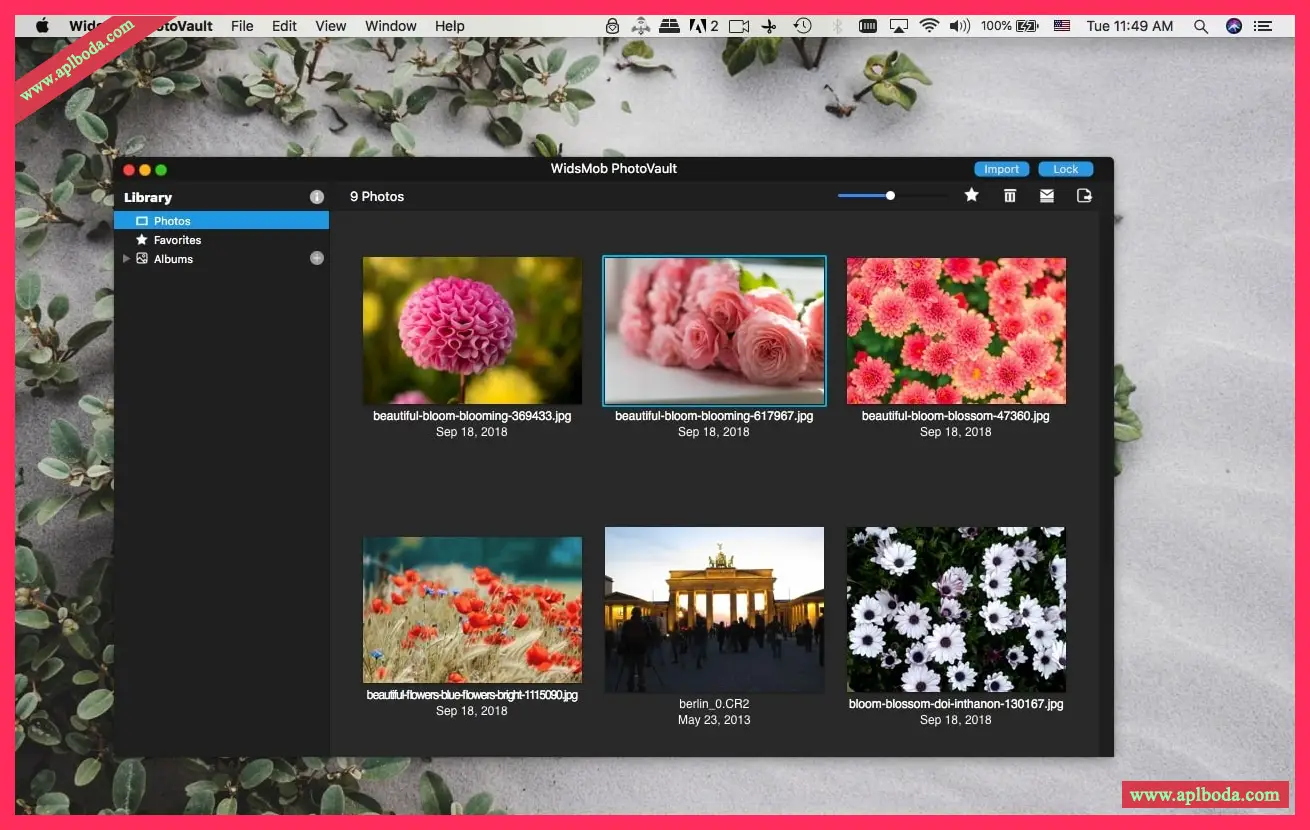Image resolution: width=1310 pixels, height=830 pixels.
Task: Open the File menu
Action: [242, 26]
